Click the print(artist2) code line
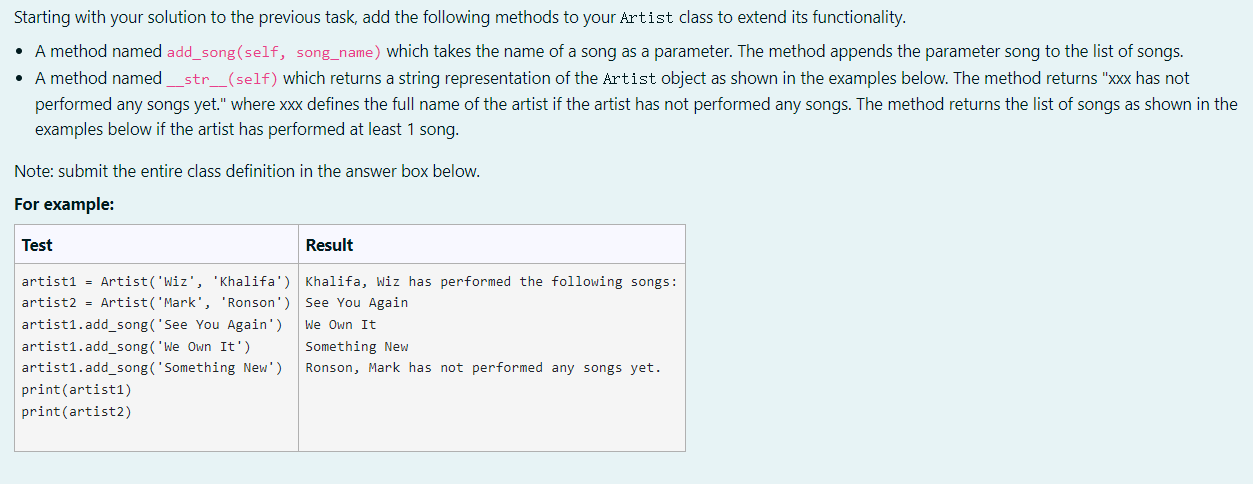Screen dimensions: 1253x484 tap(76, 411)
